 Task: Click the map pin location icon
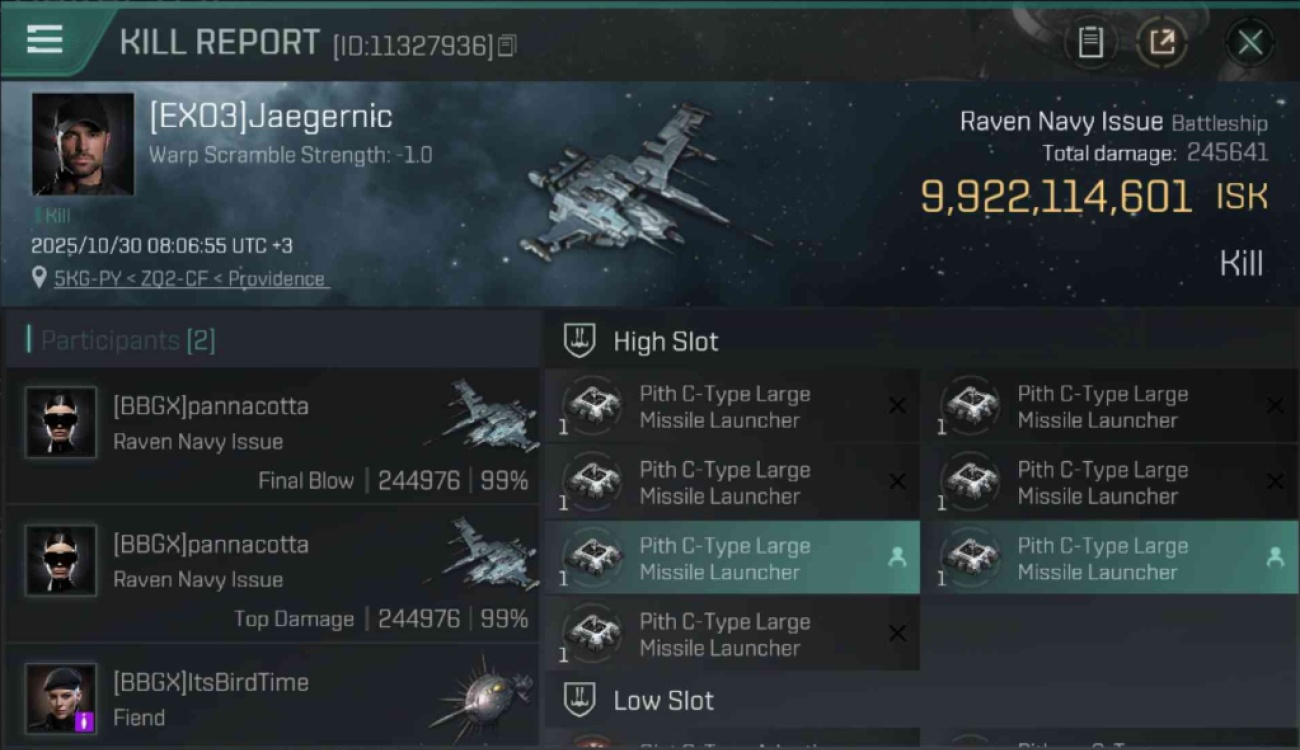click(x=39, y=279)
